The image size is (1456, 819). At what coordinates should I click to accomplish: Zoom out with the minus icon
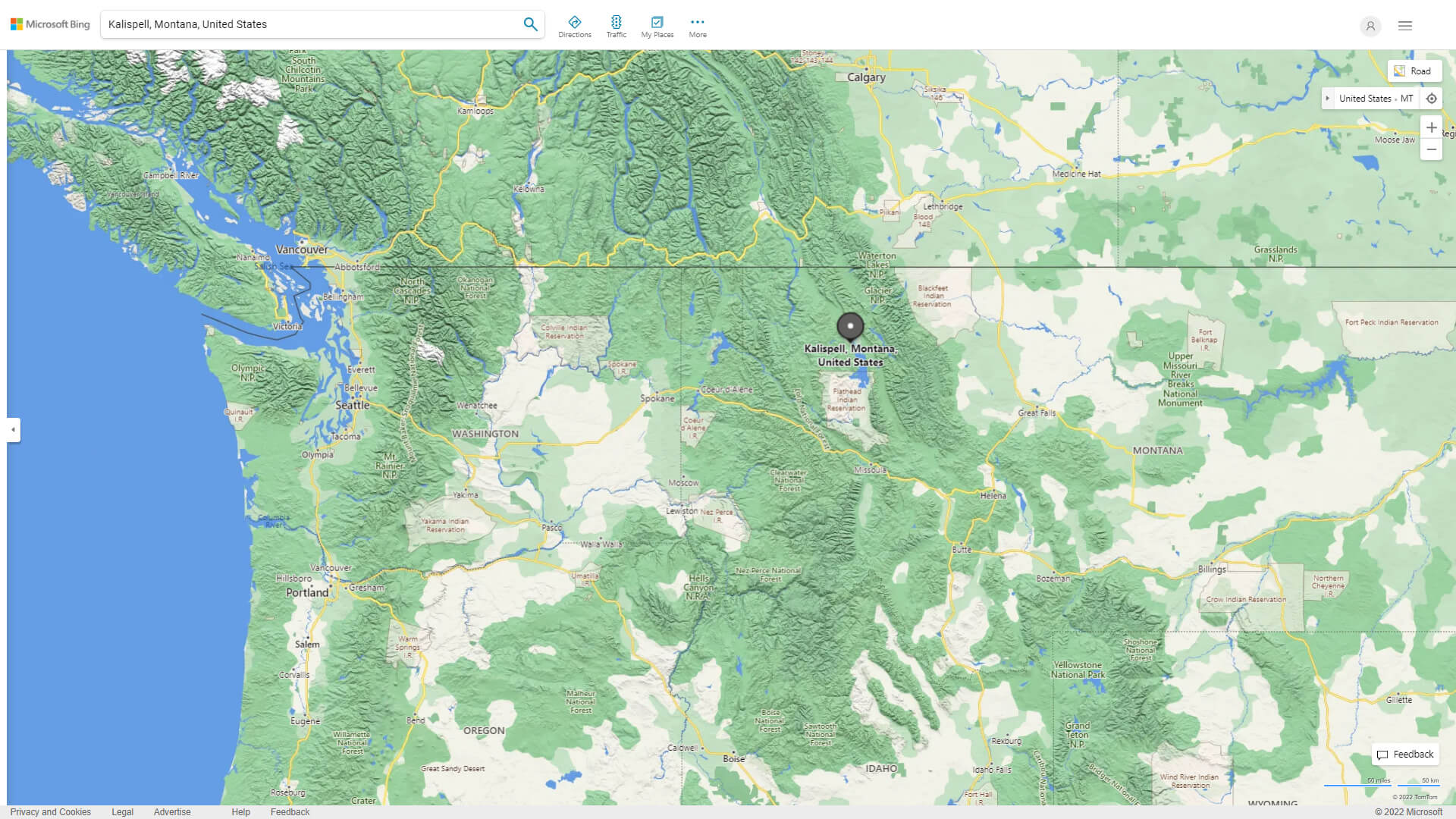[1432, 149]
